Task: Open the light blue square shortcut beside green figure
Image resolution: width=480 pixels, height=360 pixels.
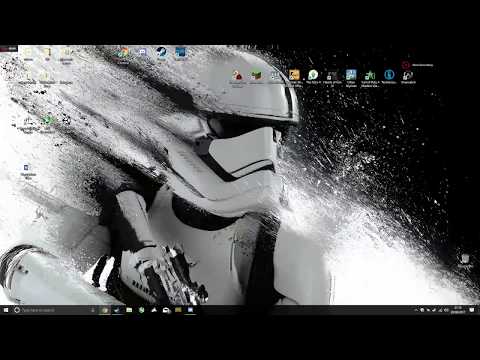Action: (351, 75)
